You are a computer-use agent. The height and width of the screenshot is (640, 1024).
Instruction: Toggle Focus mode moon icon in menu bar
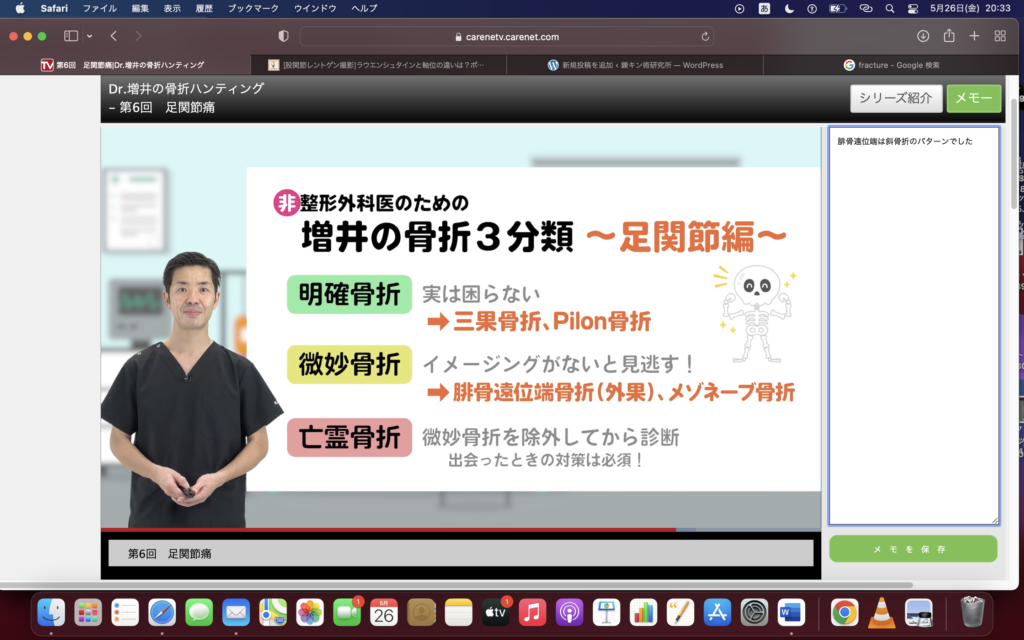click(x=790, y=8)
